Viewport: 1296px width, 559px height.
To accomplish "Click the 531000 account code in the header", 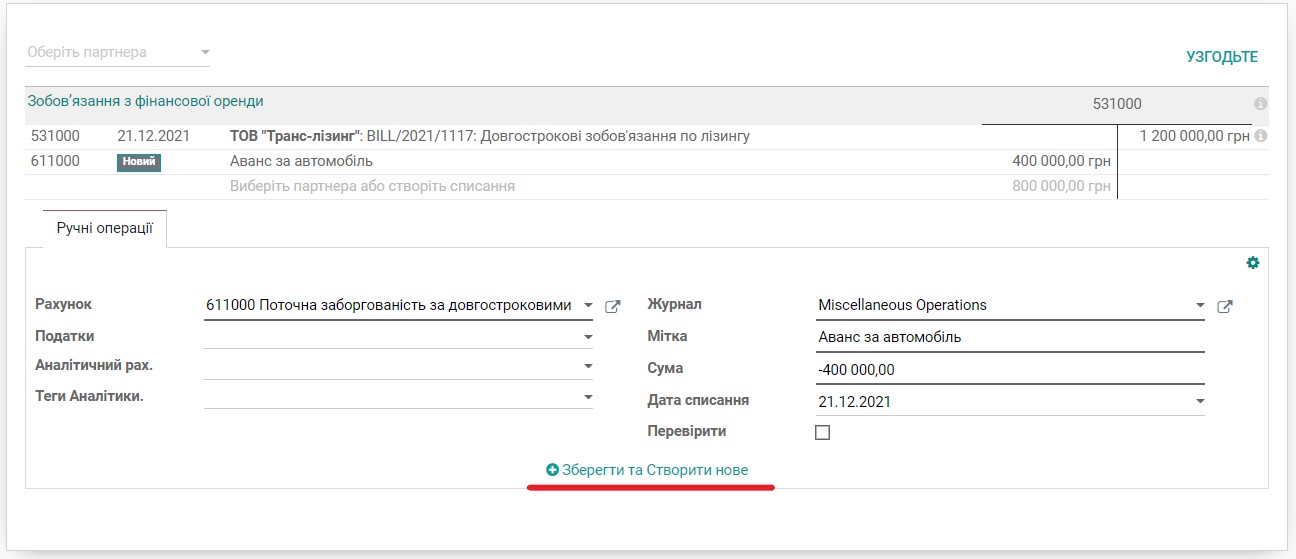I will pos(1117,104).
